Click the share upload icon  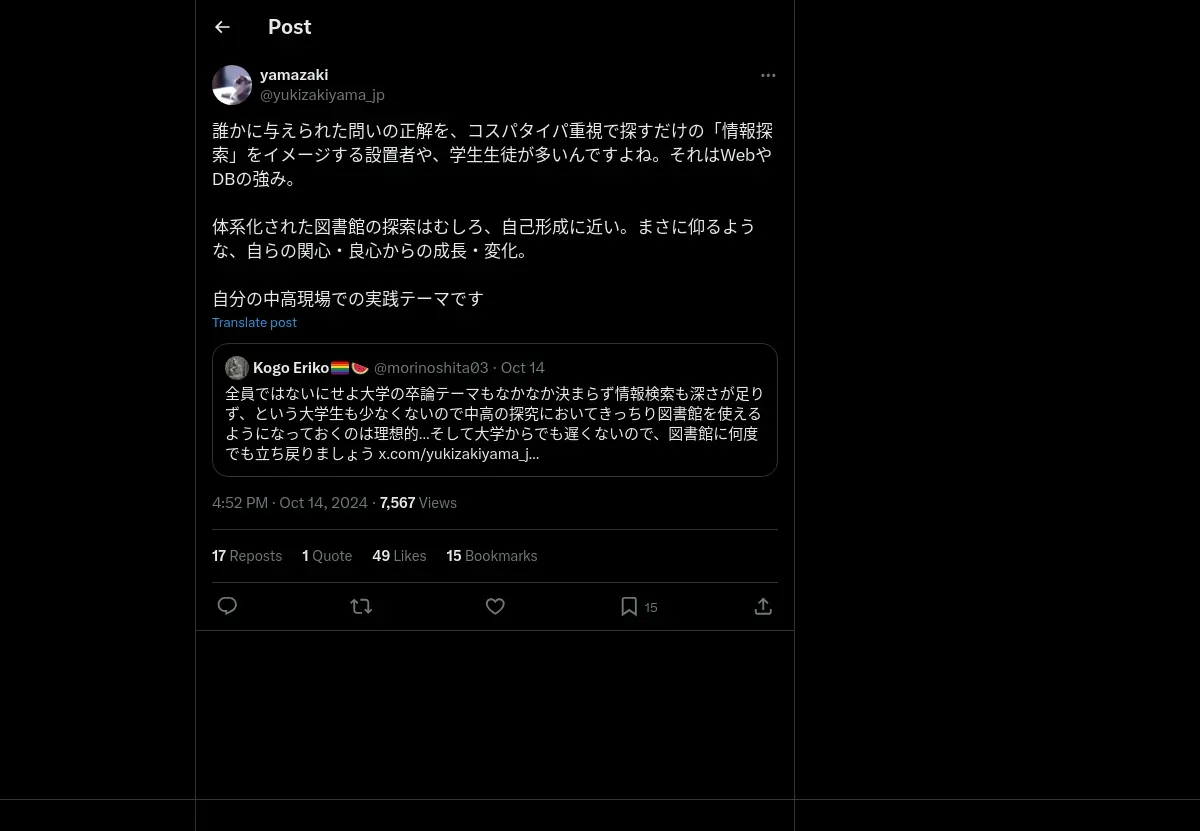(x=763, y=606)
